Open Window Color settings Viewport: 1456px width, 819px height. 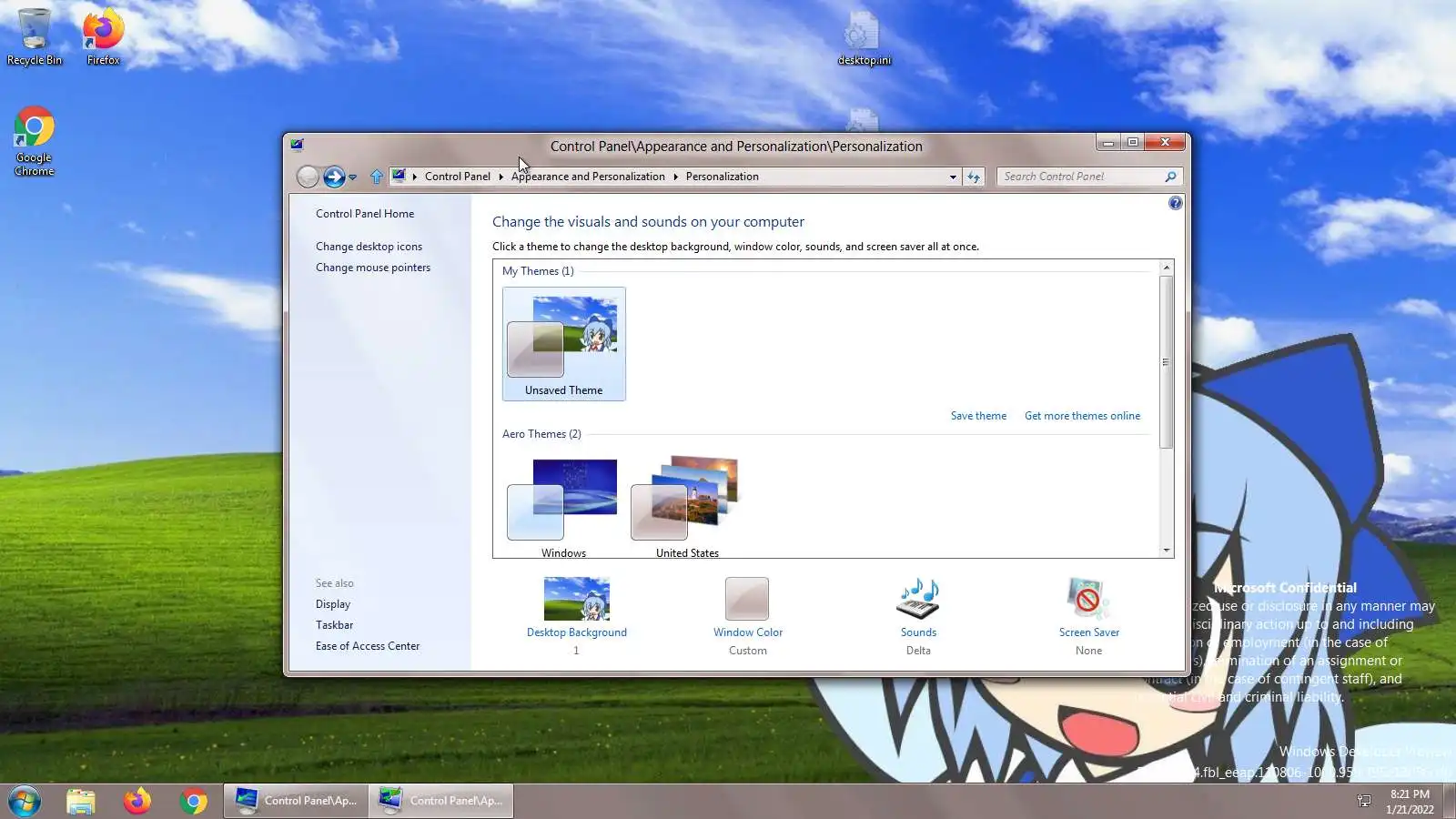(747, 616)
